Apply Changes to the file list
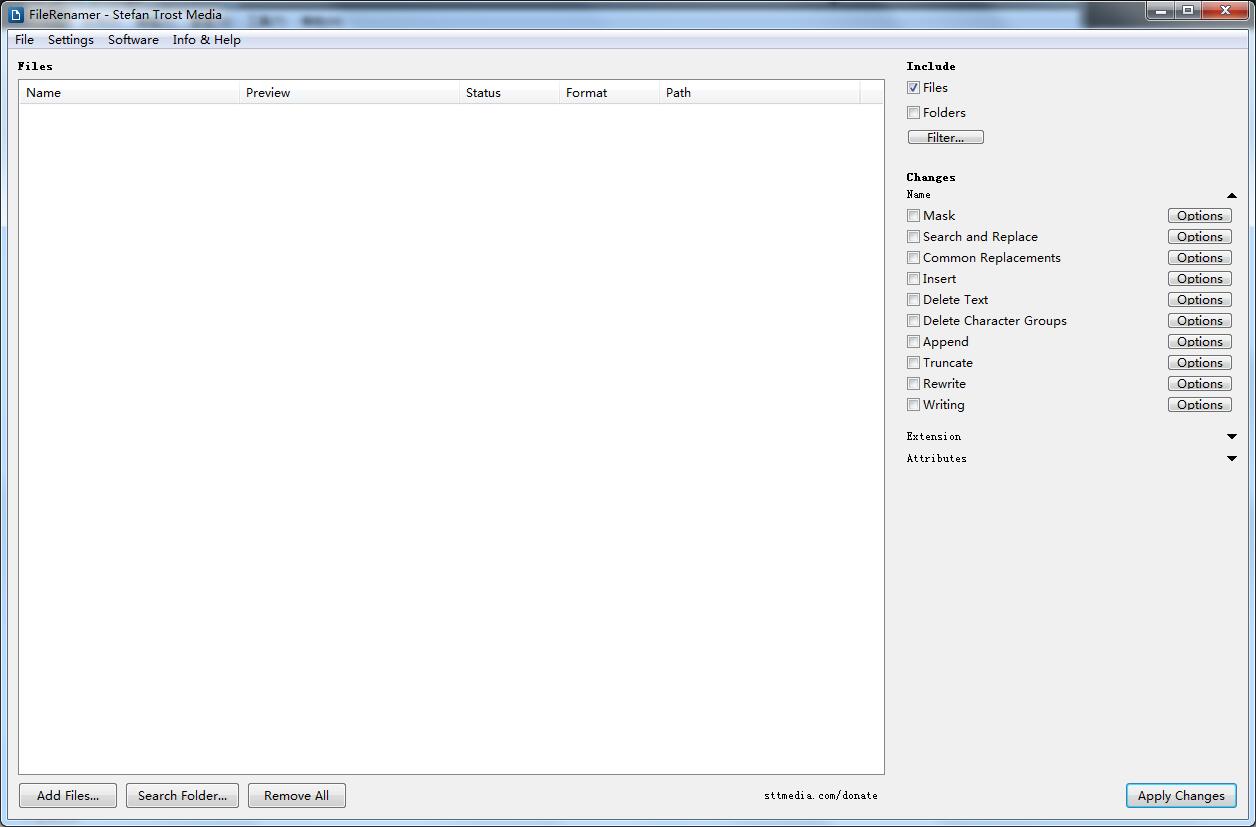This screenshot has height=827, width=1256. tap(1180, 796)
